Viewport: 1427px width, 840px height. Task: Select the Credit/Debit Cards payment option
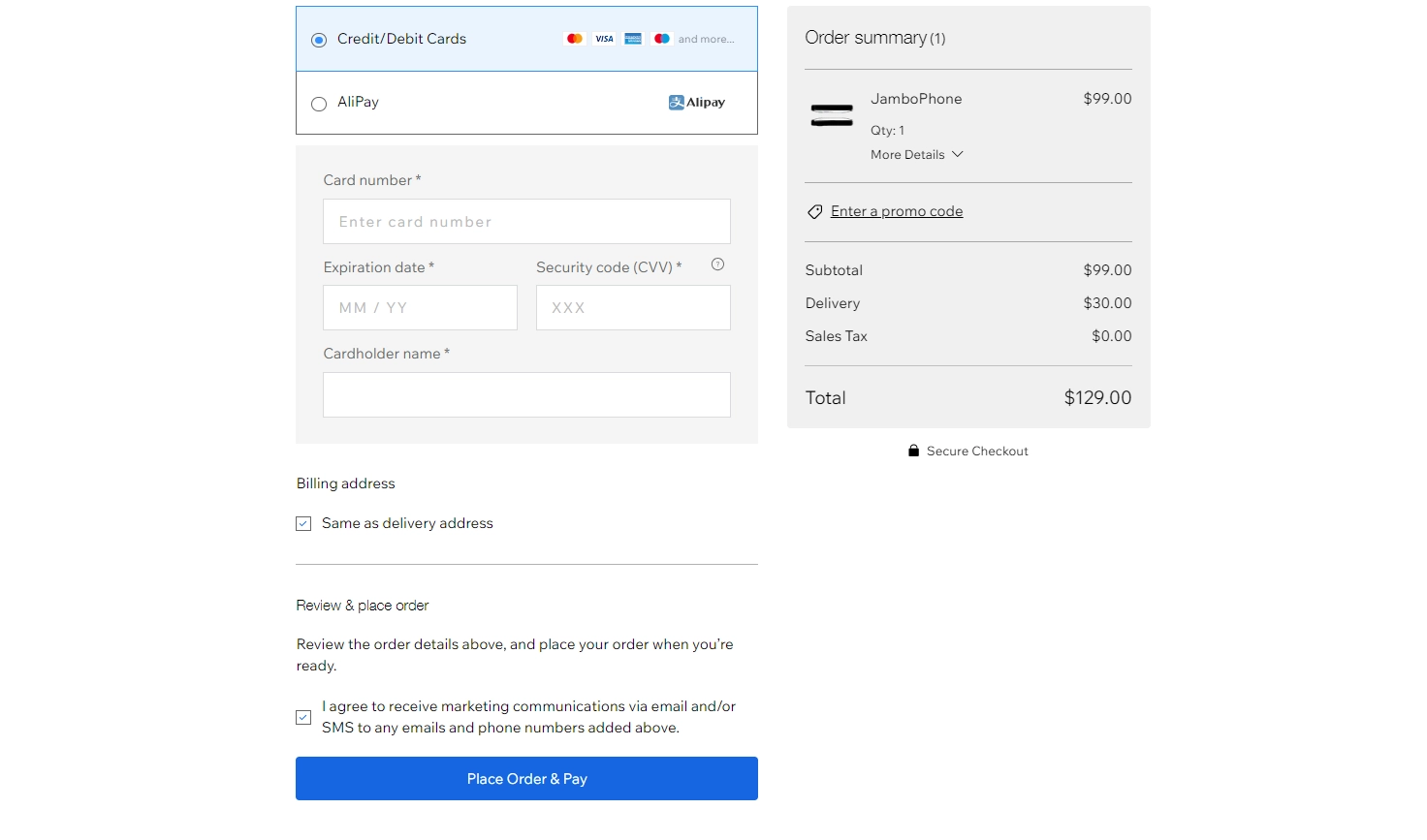coord(319,40)
